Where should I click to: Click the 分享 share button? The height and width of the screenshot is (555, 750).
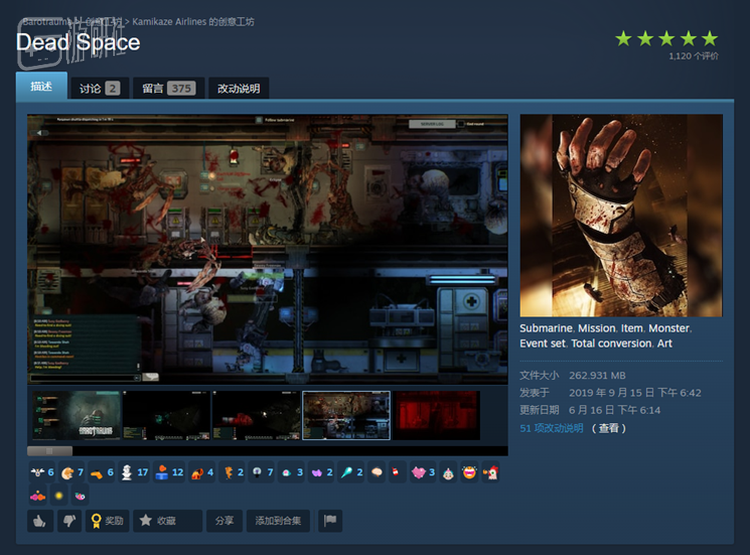224,521
